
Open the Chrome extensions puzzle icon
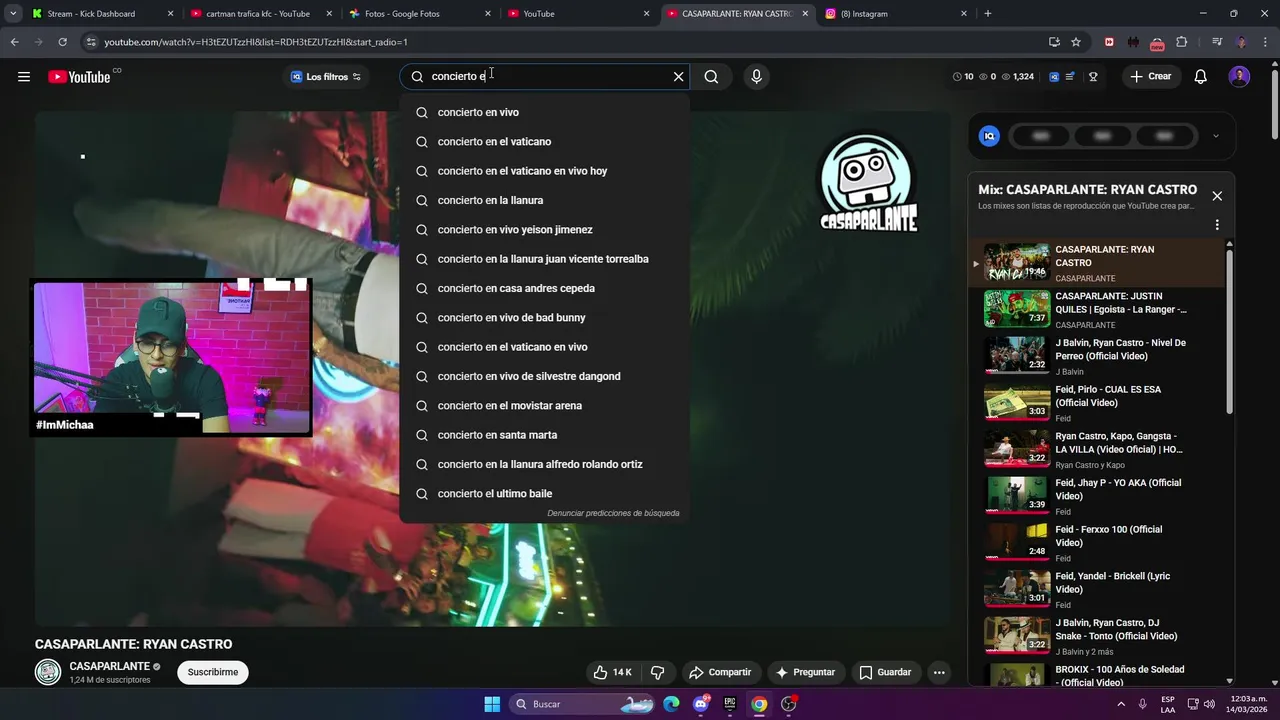1182,42
